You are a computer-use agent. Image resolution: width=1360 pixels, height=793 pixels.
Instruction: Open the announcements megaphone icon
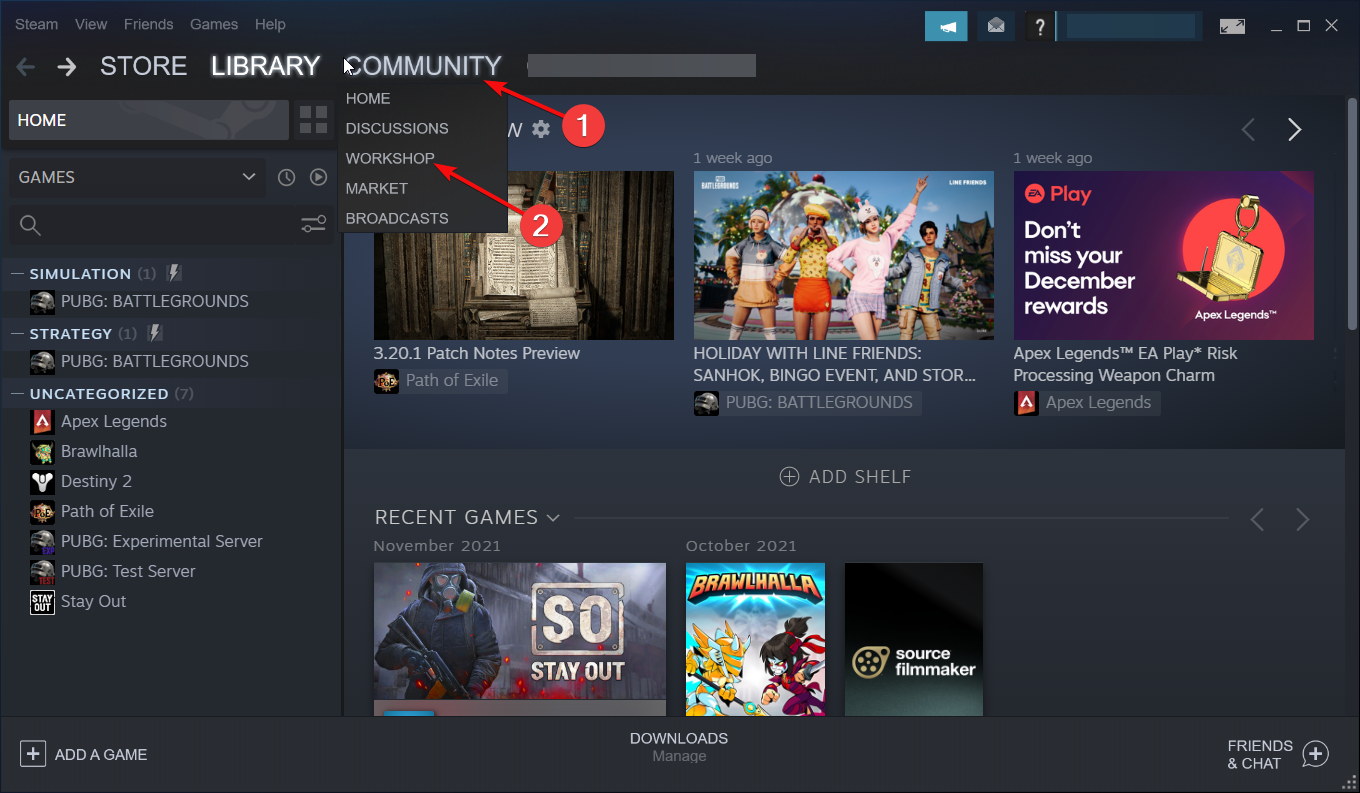946,26
